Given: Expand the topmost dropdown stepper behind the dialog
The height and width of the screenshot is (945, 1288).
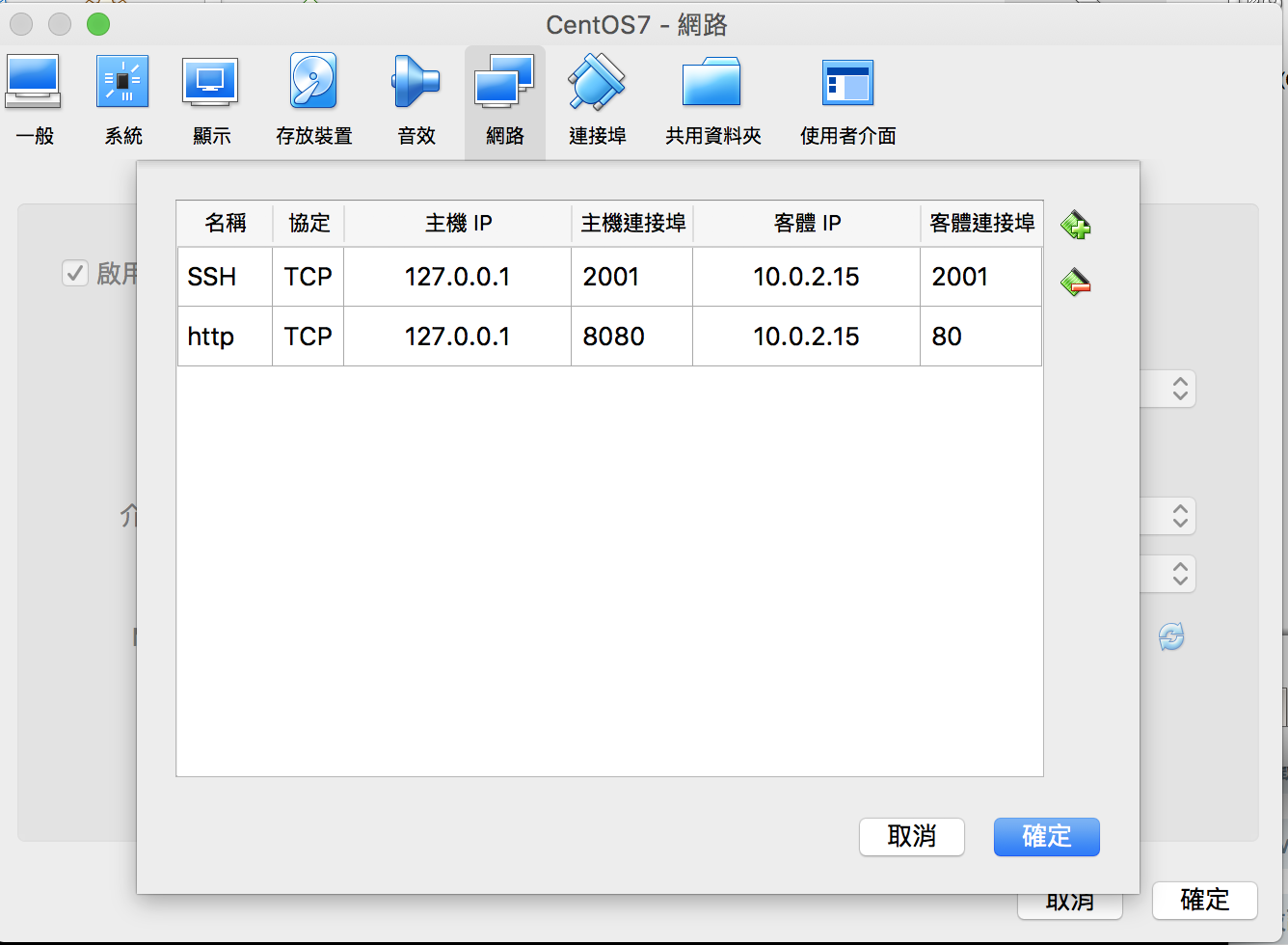Looking at the screenshot, I should coord(1179,389).
